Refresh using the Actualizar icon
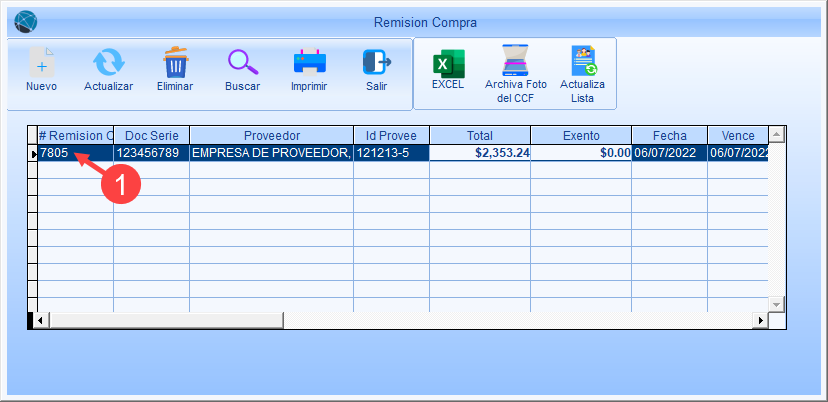Viewport: 828px width, 402px height. 109,62
